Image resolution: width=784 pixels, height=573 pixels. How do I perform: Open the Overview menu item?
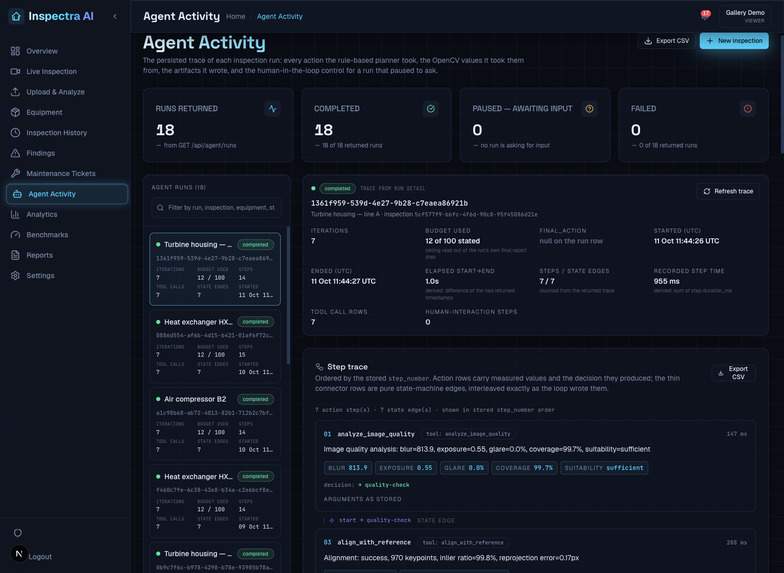pyautogui.click(x=66, y=51)
